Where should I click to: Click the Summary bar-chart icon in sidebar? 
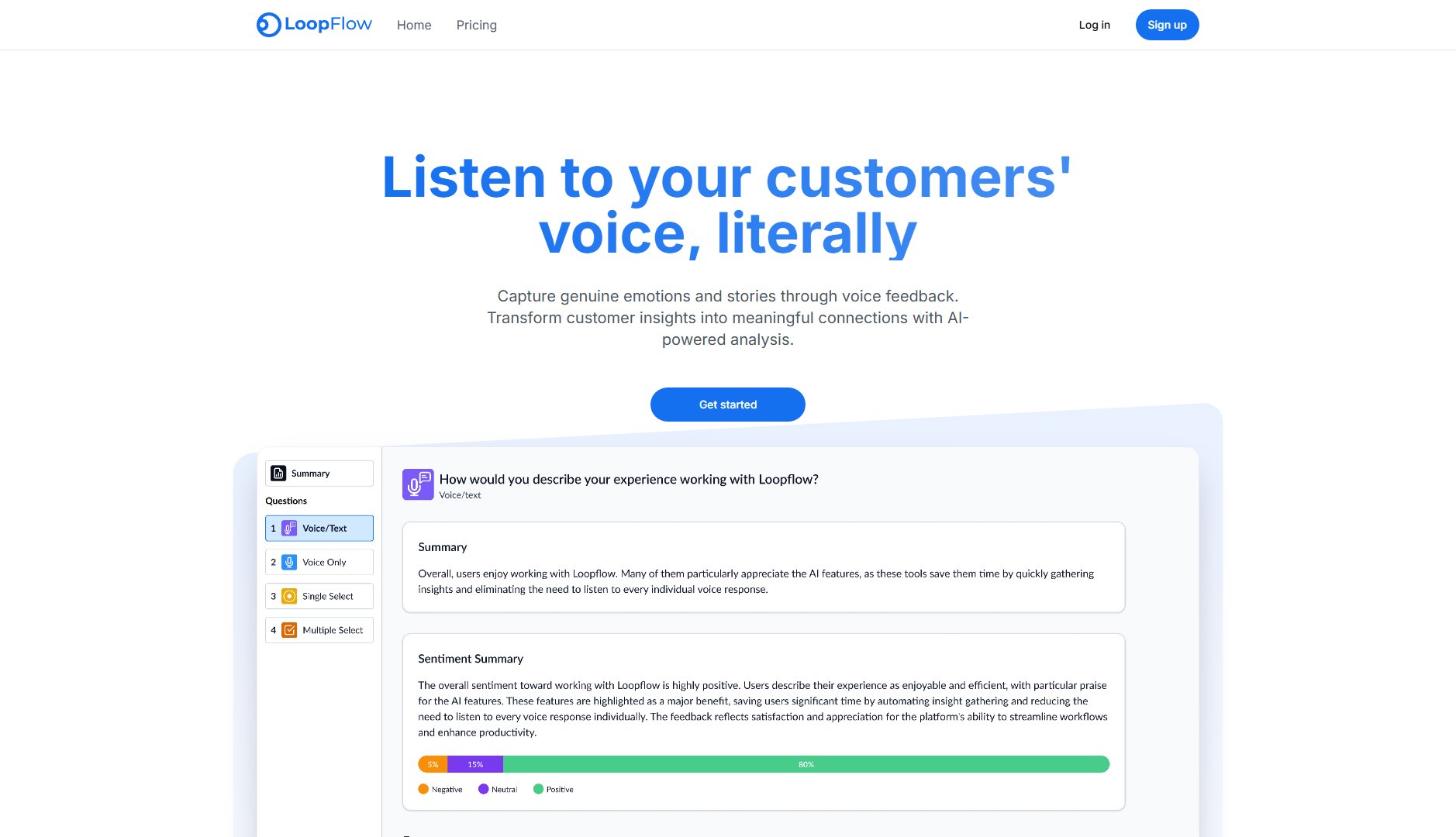[278, 473]
